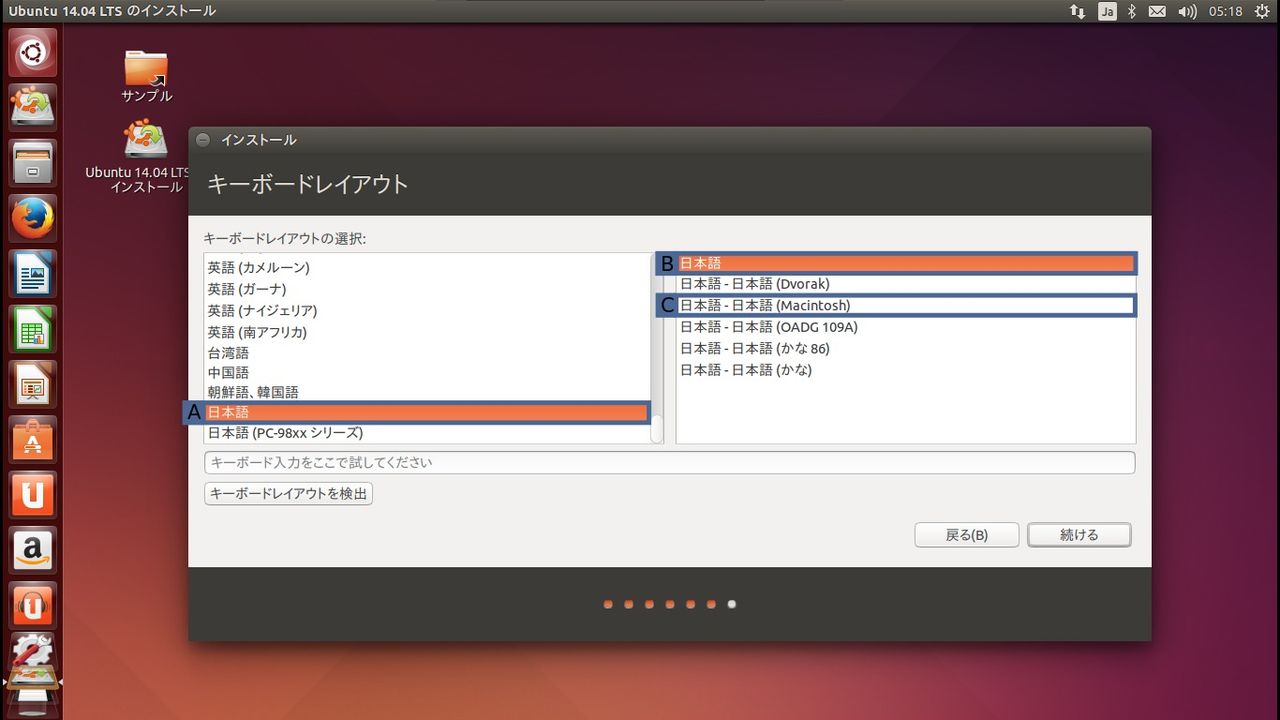This screenshot has height=720, width=1280.
Task: Select 英語 (南アフリカ) in the layout list
Action: [427, 332]
